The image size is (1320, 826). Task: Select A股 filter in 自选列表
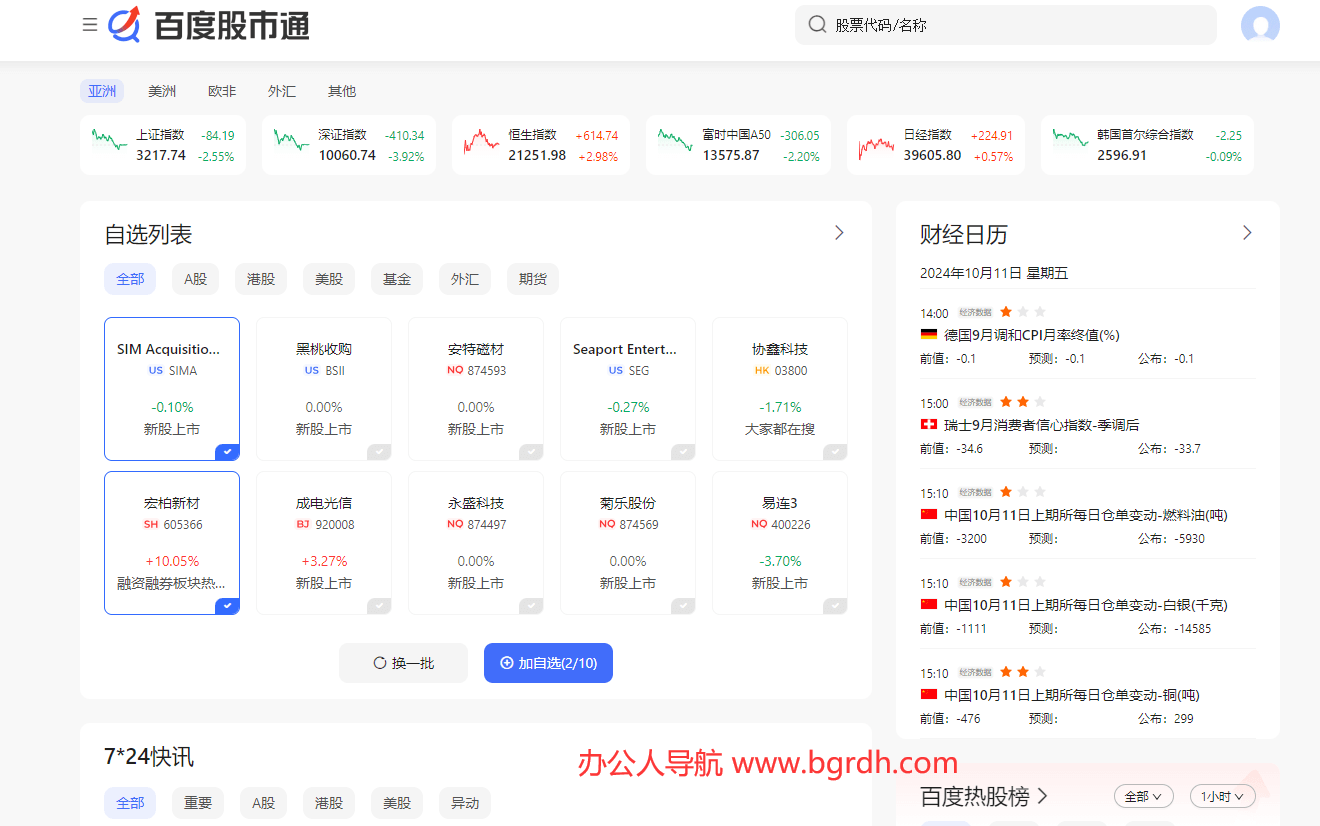point(195,279)
